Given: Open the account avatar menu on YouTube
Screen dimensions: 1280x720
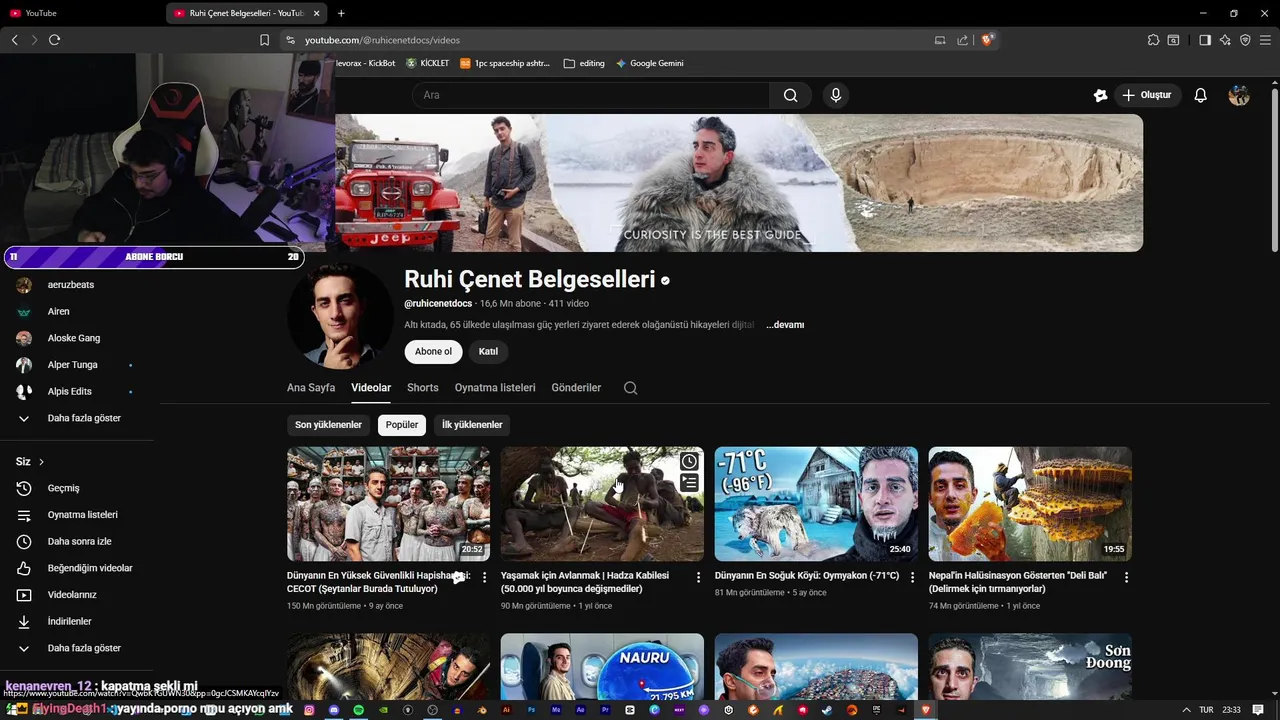Looking at the screenshot, I should tap(1239, 95).
